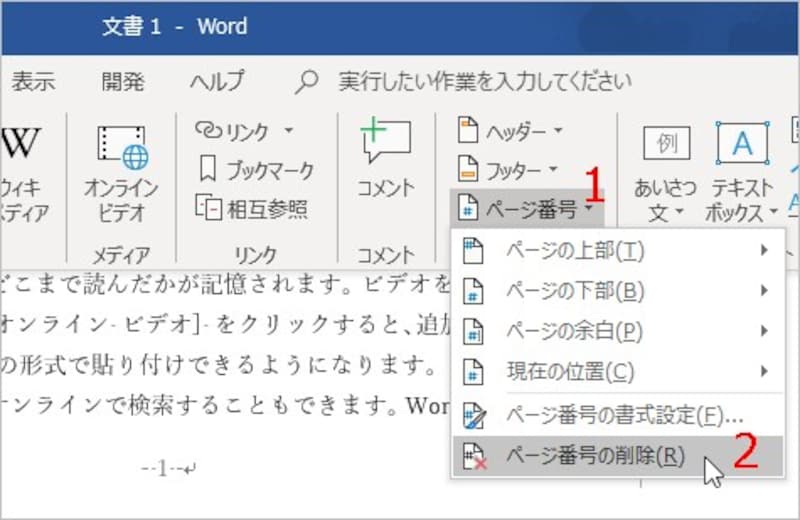Click the ページ番号 page number button
Image resolution: width=800 pixels, height=520 pixels.
(527, 208)
